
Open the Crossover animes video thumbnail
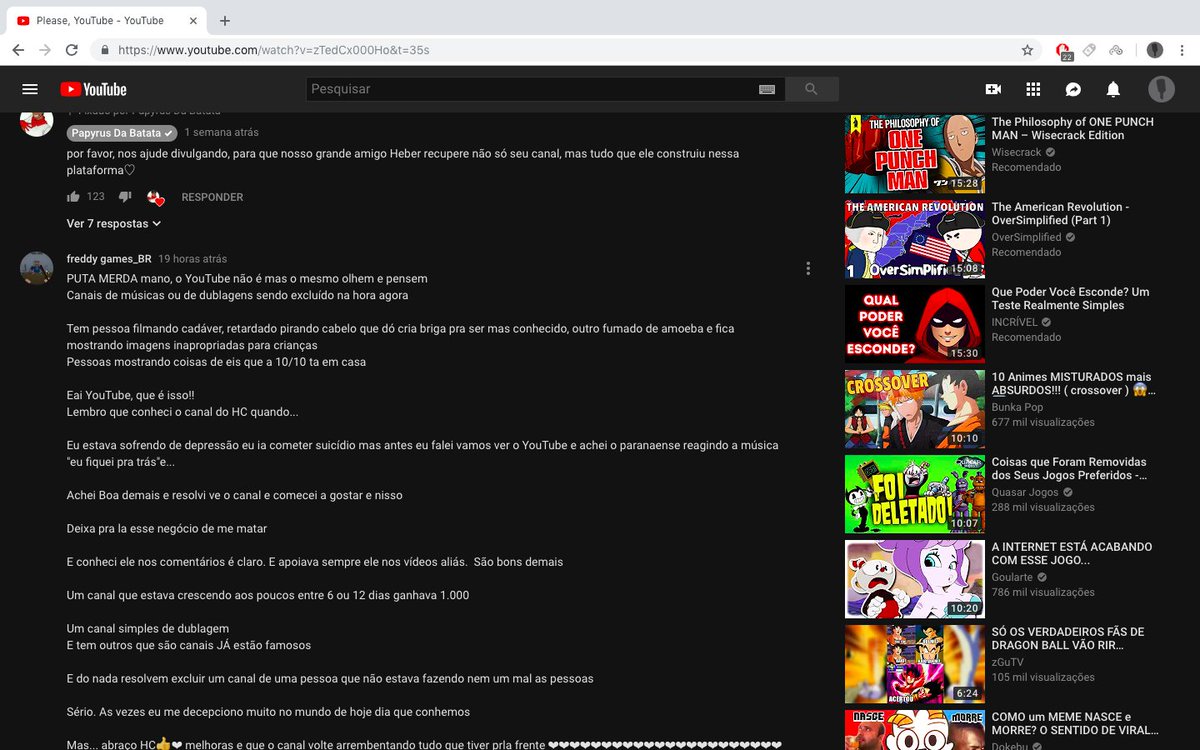click(x=914, y=408)
